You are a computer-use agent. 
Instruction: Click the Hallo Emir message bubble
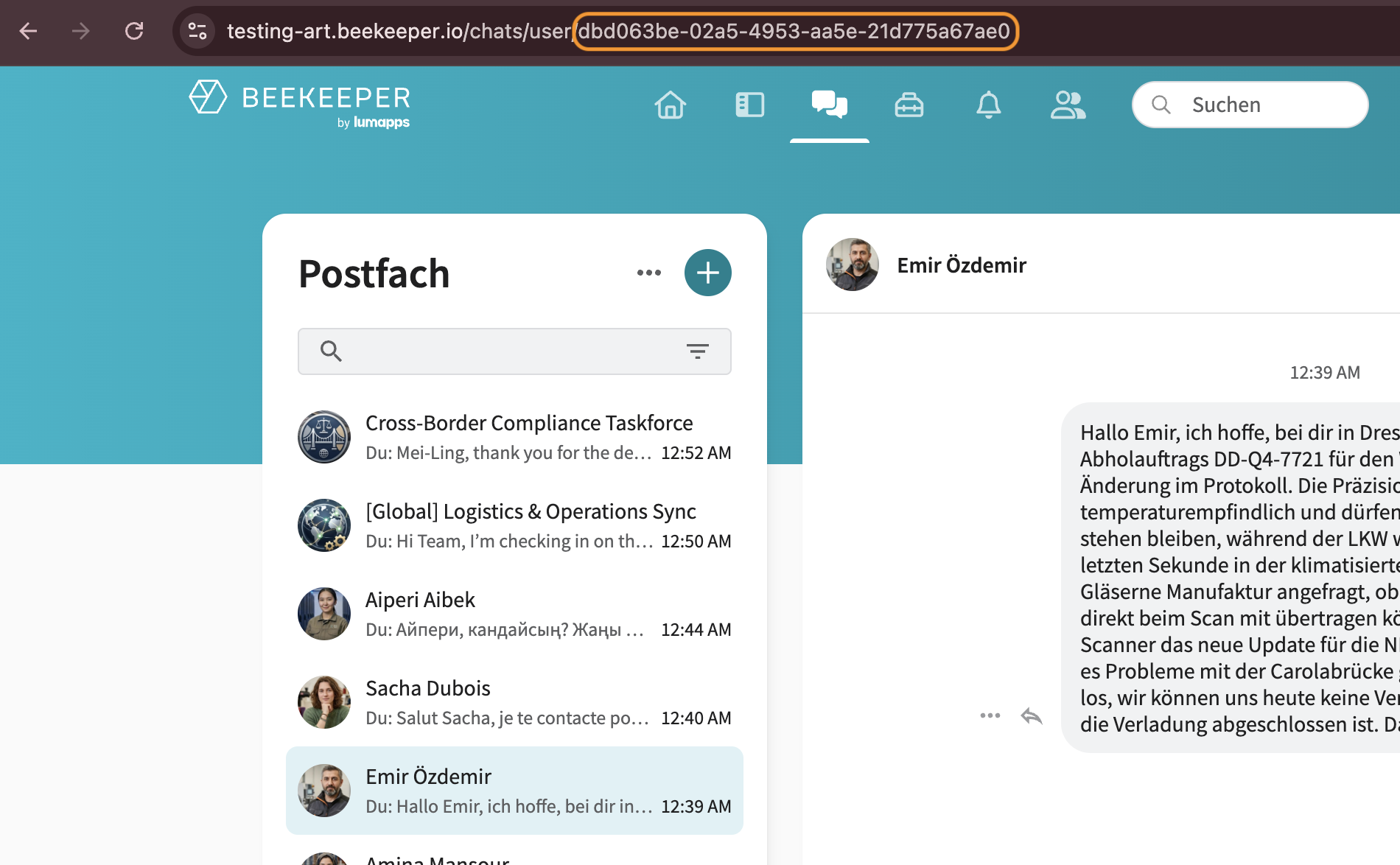pyautogui.click(x=1231, y=578)
